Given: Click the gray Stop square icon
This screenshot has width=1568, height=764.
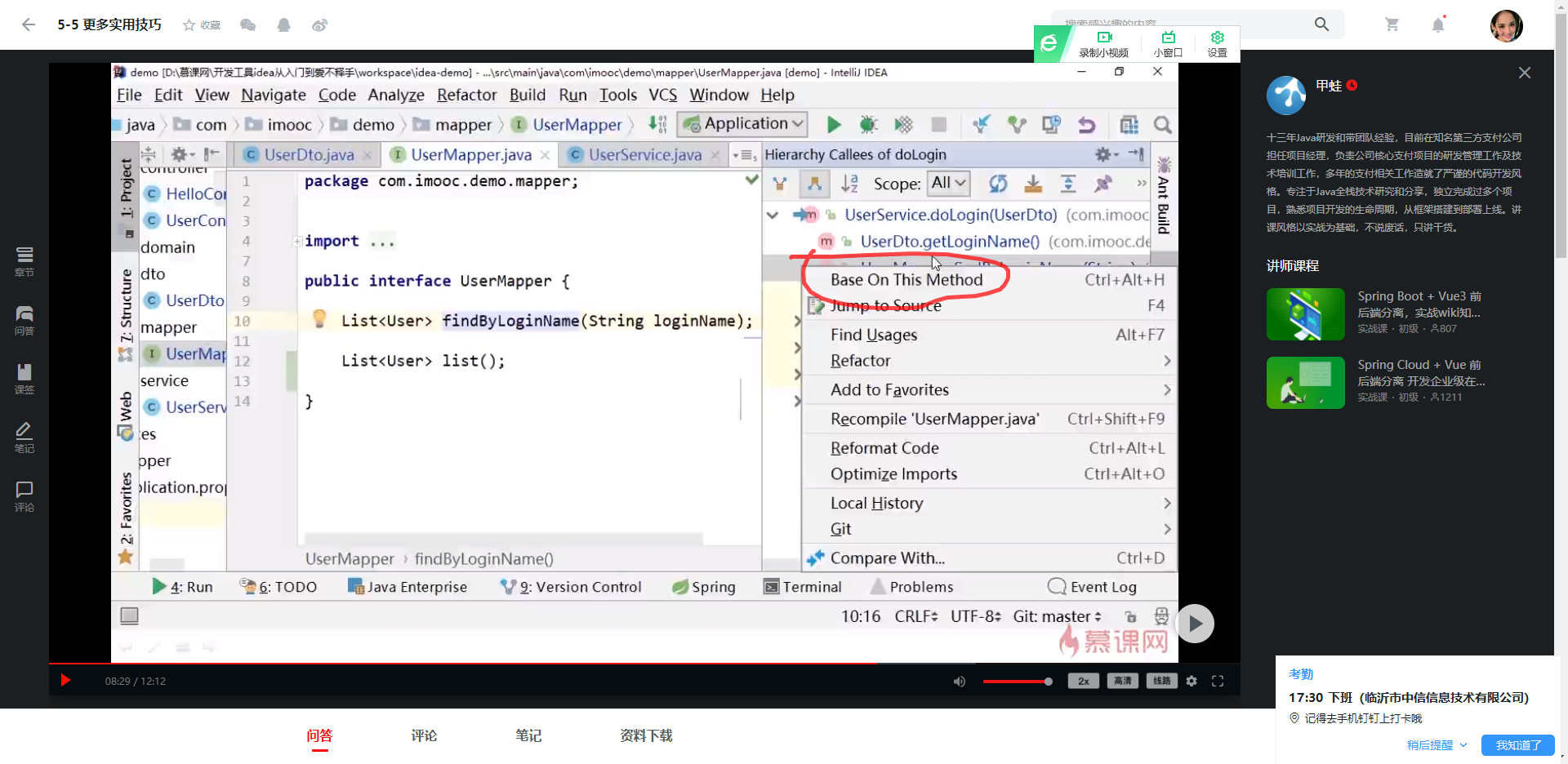Looking at the screenshot, I should (939, 124).
